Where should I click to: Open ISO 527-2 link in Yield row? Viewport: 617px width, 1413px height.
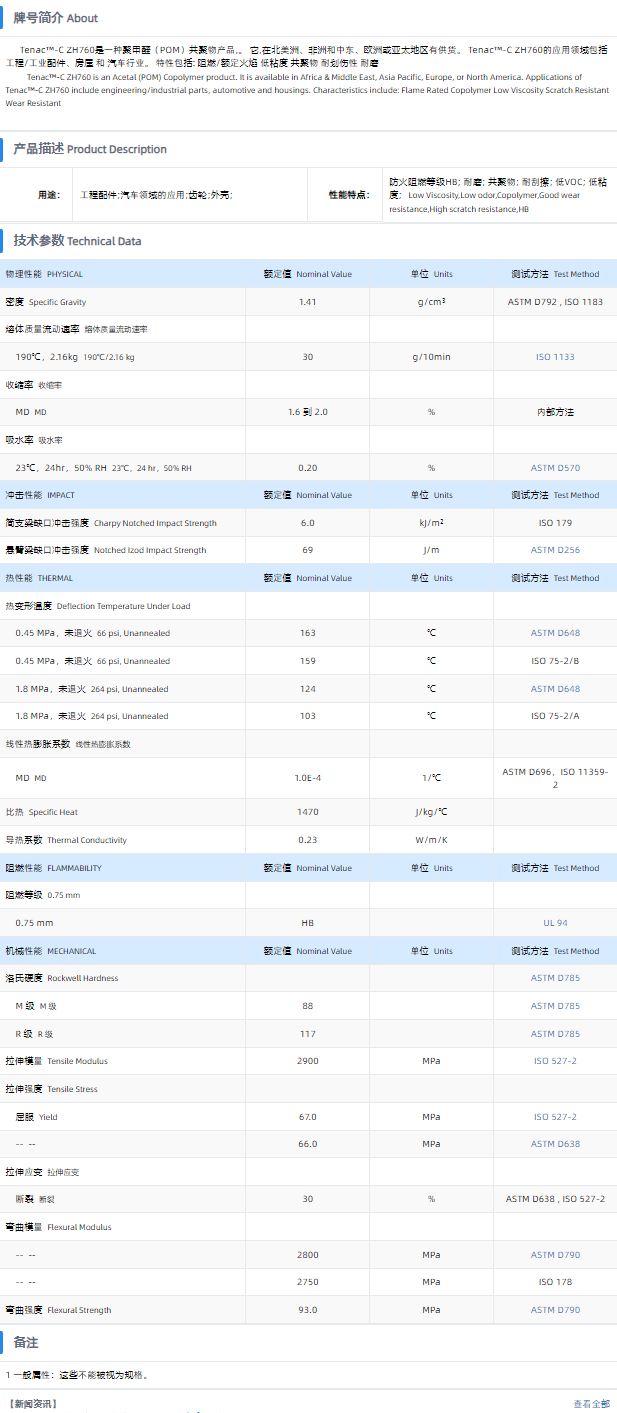555,1117
